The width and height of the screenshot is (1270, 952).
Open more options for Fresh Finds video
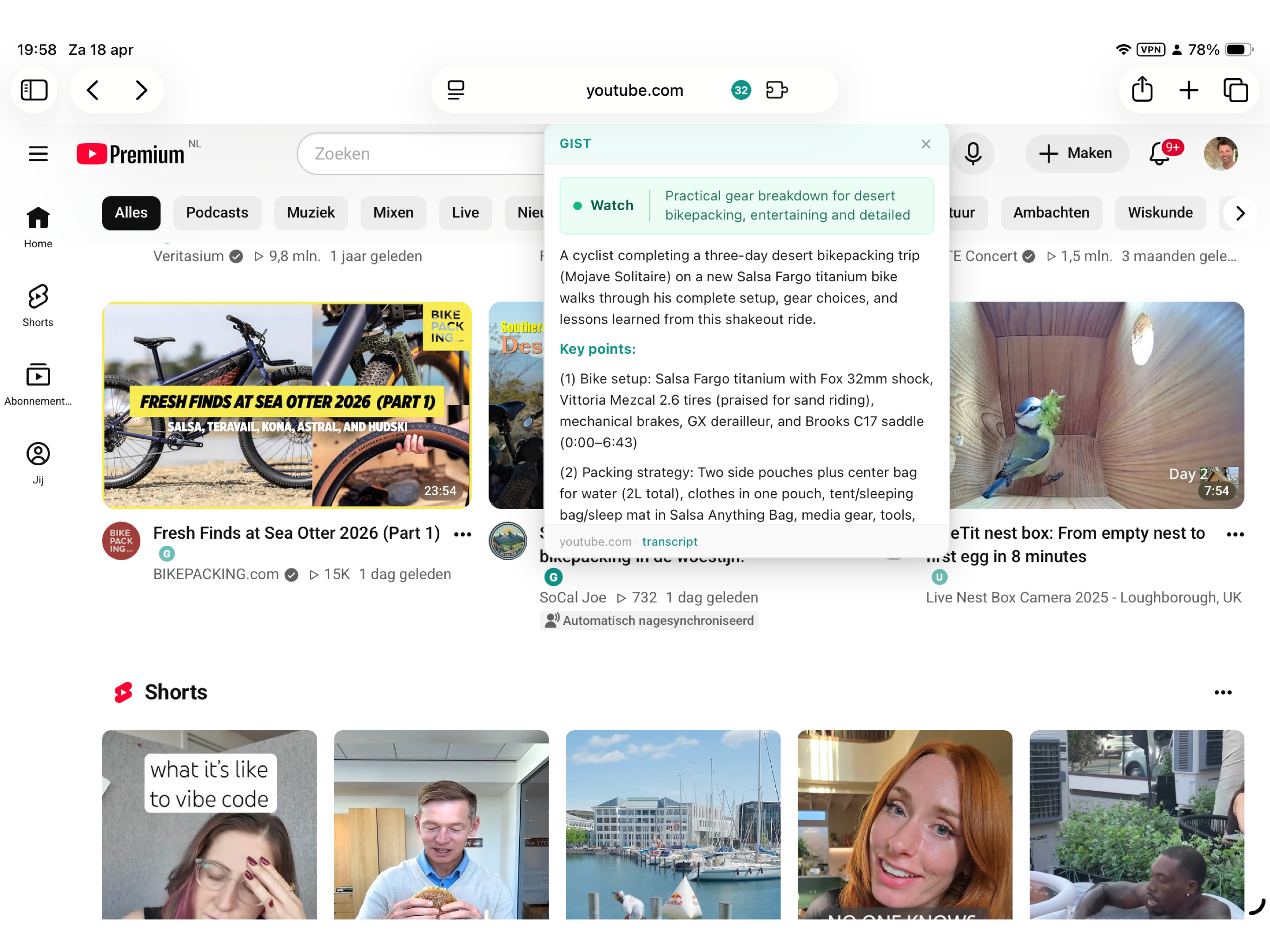tap(463, 535)
